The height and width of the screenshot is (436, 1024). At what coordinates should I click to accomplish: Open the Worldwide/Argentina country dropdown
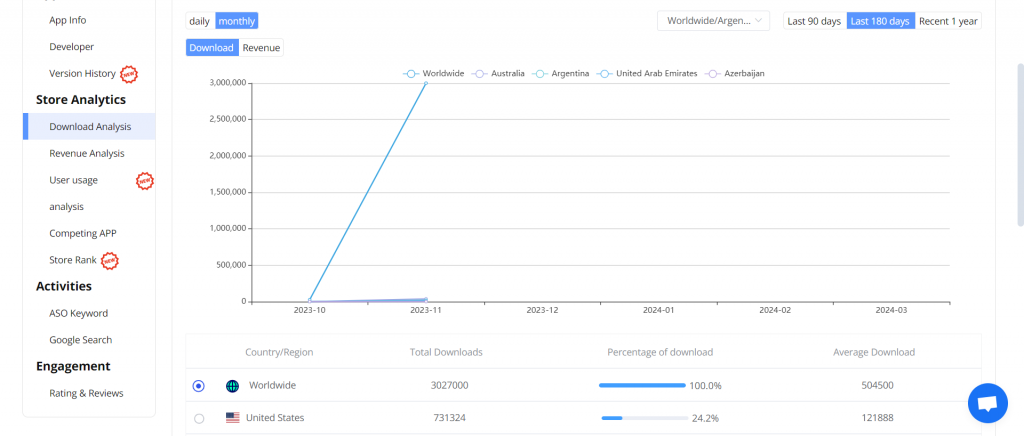tap(712, 21)
